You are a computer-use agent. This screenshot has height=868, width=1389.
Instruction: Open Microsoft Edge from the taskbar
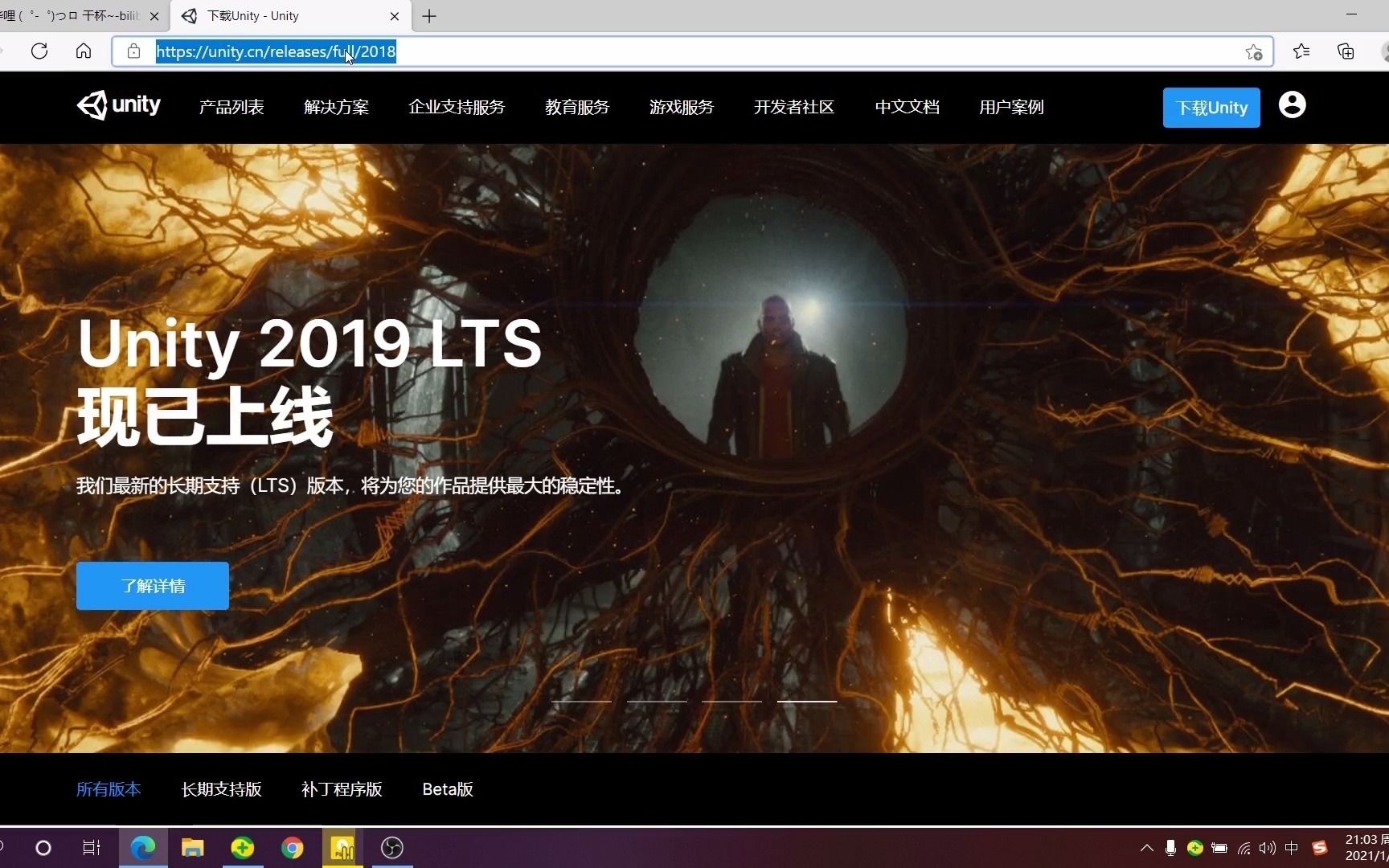tap(143, 848)
